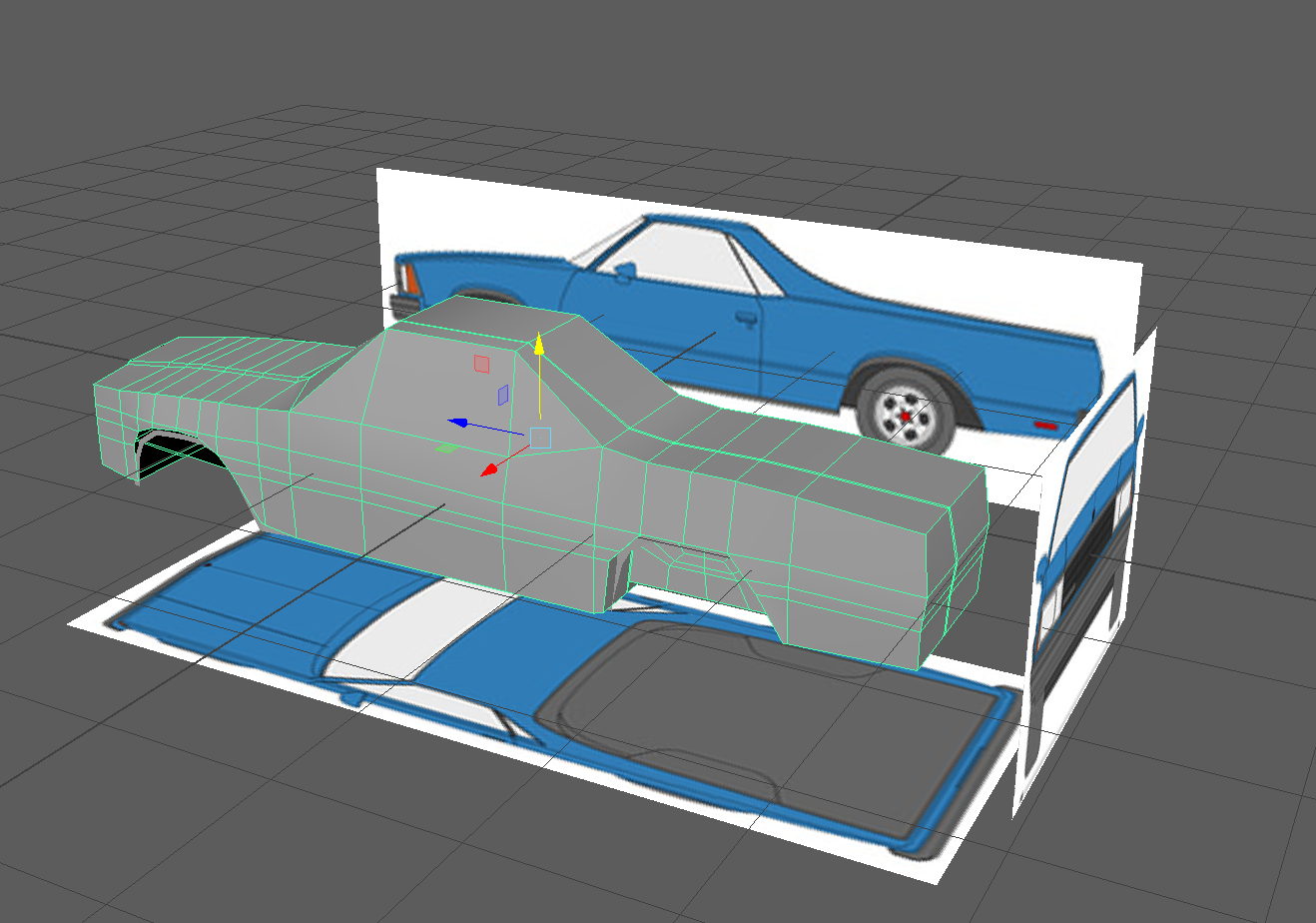Screen dimensions: 1316x923
Task: Select the side-view car reference image plane
Action: (x=759, y=330)
